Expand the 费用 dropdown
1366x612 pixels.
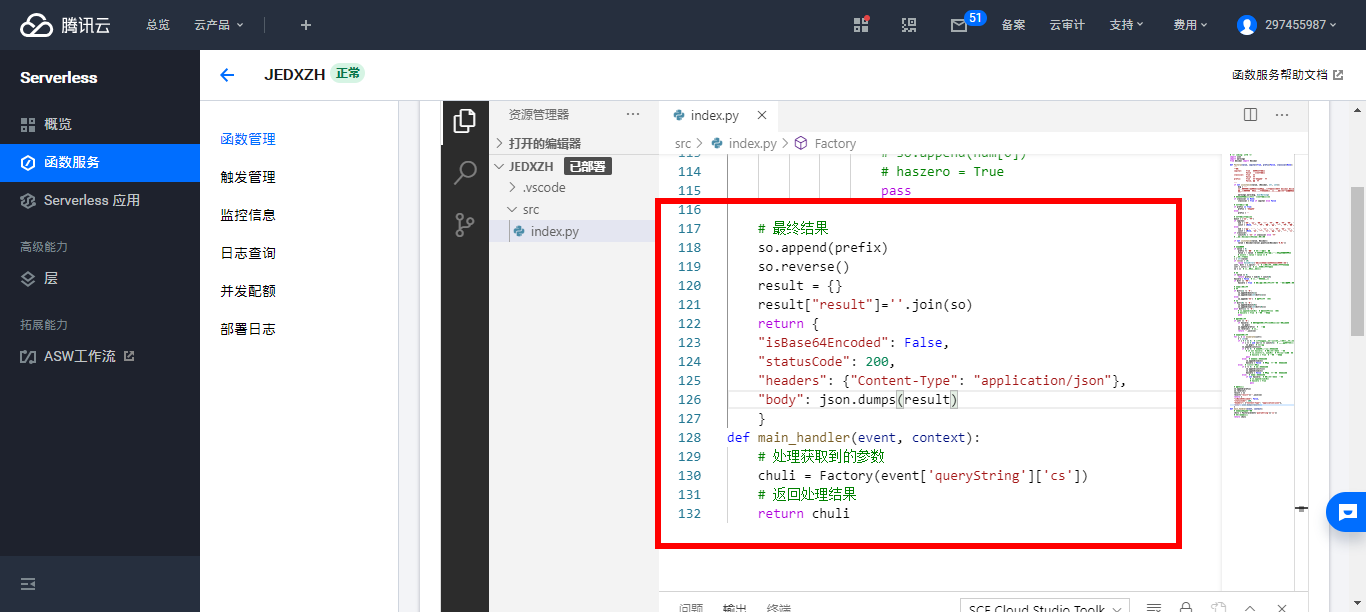pyautogui.click(x=1191, y=25)
